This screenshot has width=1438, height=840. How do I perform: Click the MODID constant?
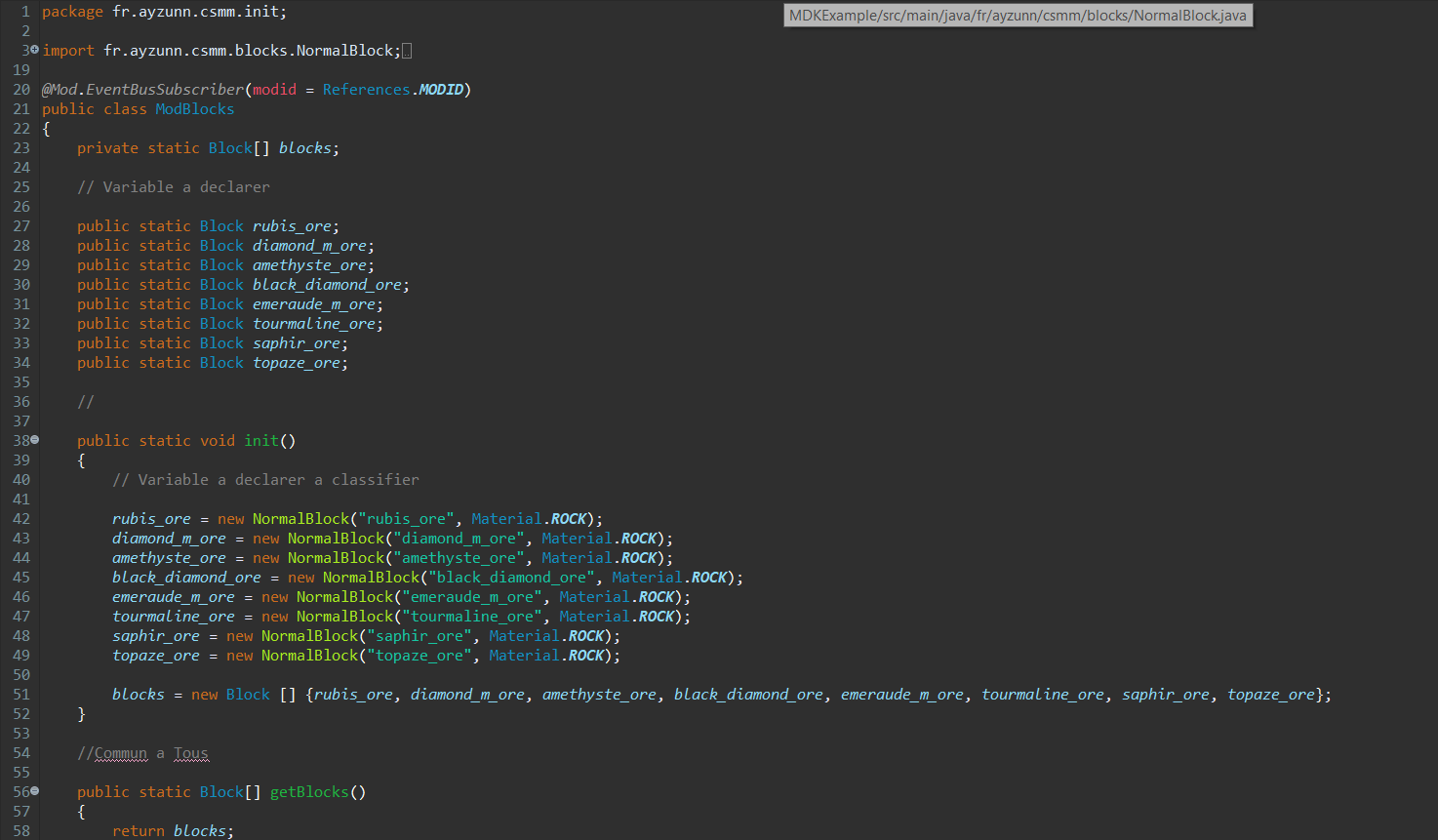(x=440, y=90)
